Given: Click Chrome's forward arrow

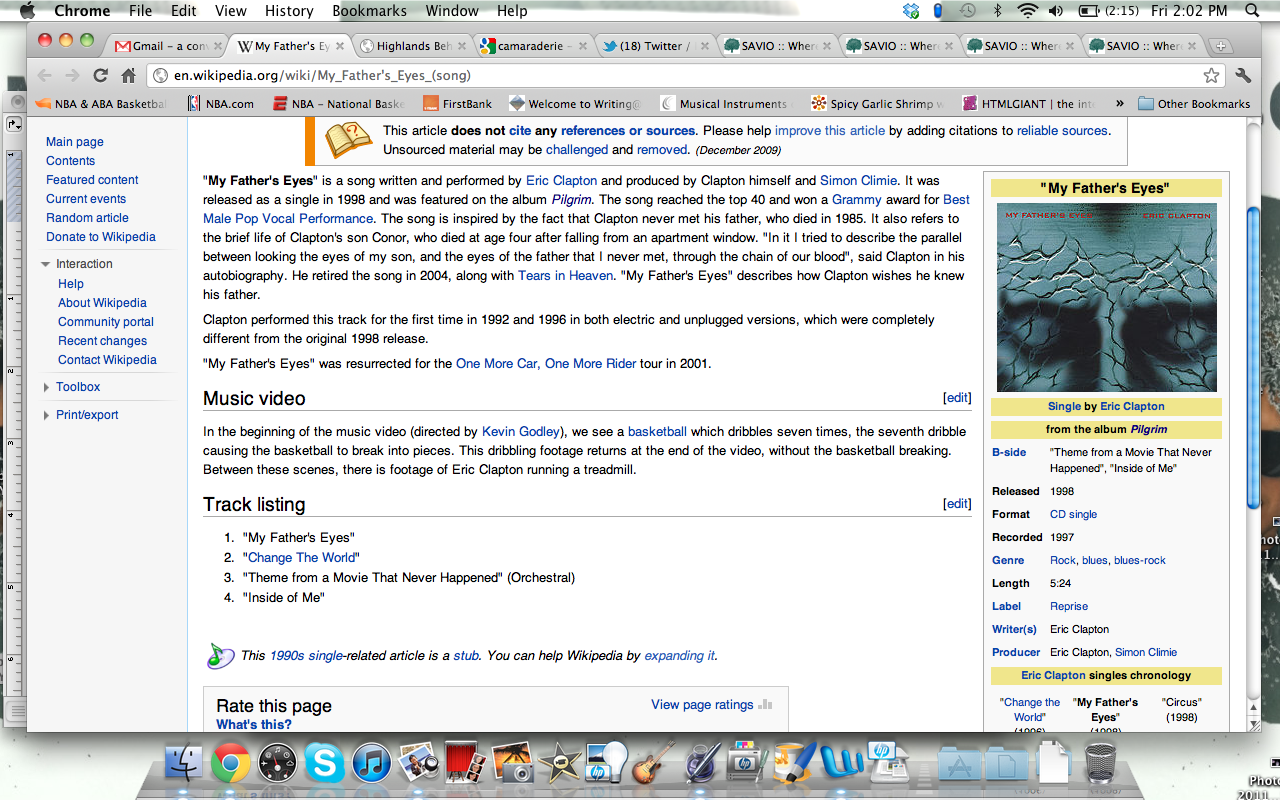Looking at the screenshot, I should click(x=72, y=76).
